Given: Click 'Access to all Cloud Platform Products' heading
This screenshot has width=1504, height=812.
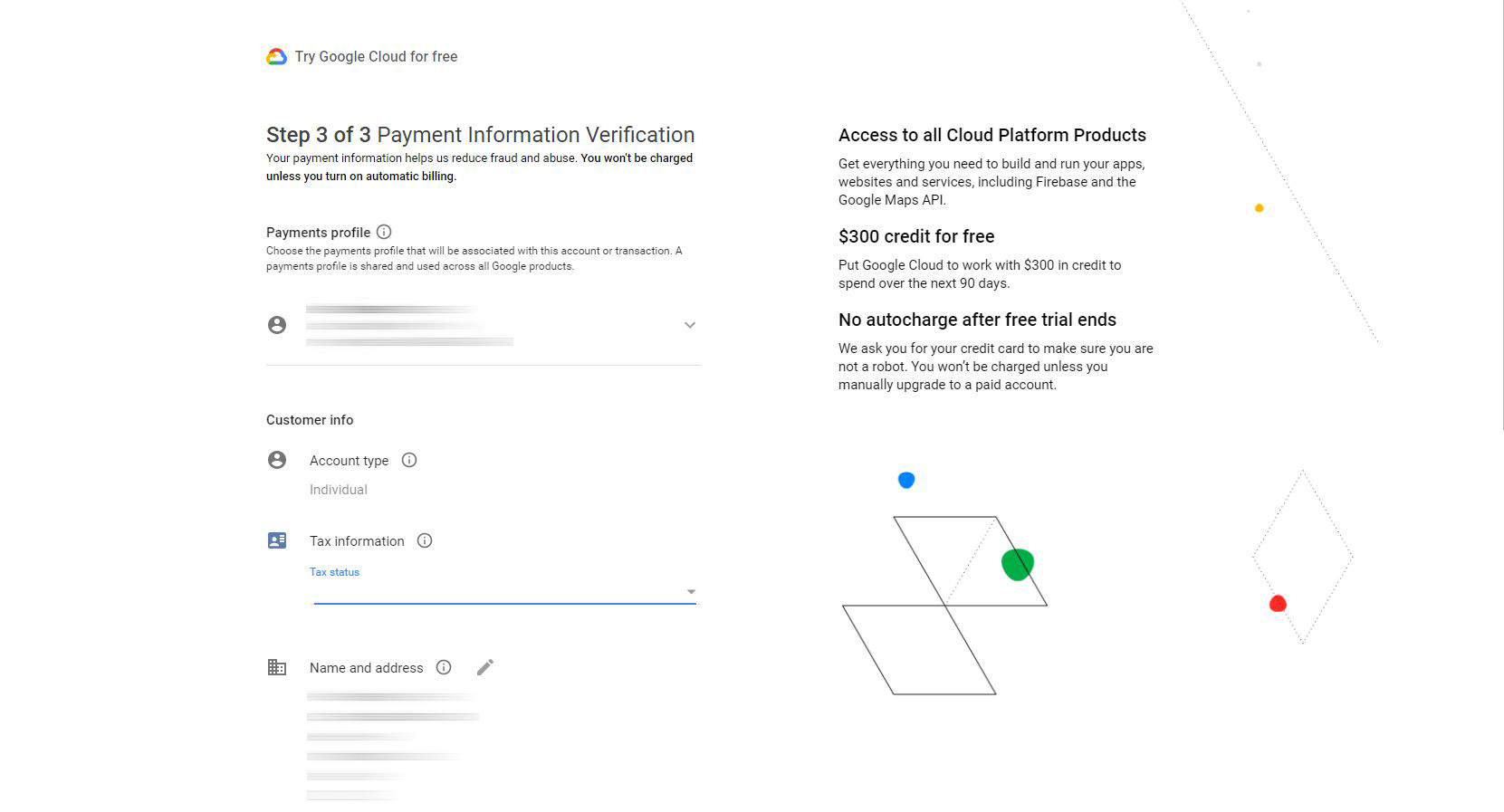Looking at the screenshot, I should click(992, 135).
